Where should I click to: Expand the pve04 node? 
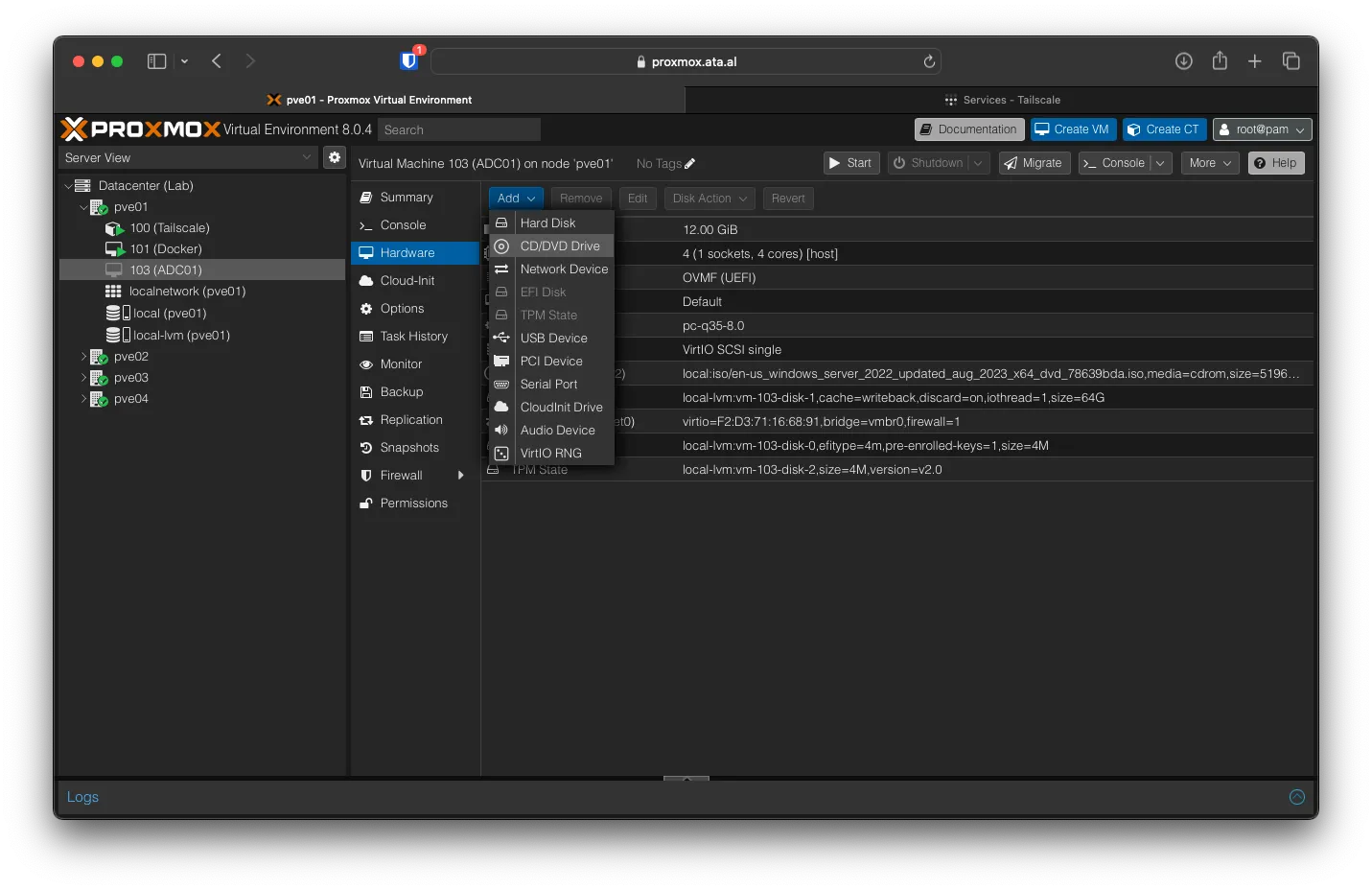(x=83, y=399)
